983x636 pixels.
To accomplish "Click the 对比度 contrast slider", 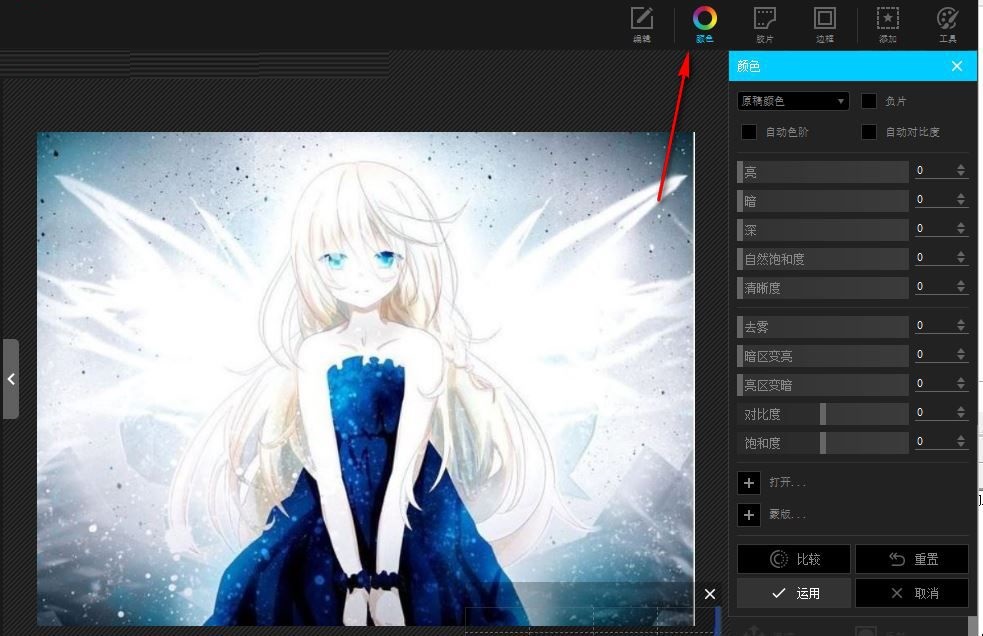I will pos(823,413).
